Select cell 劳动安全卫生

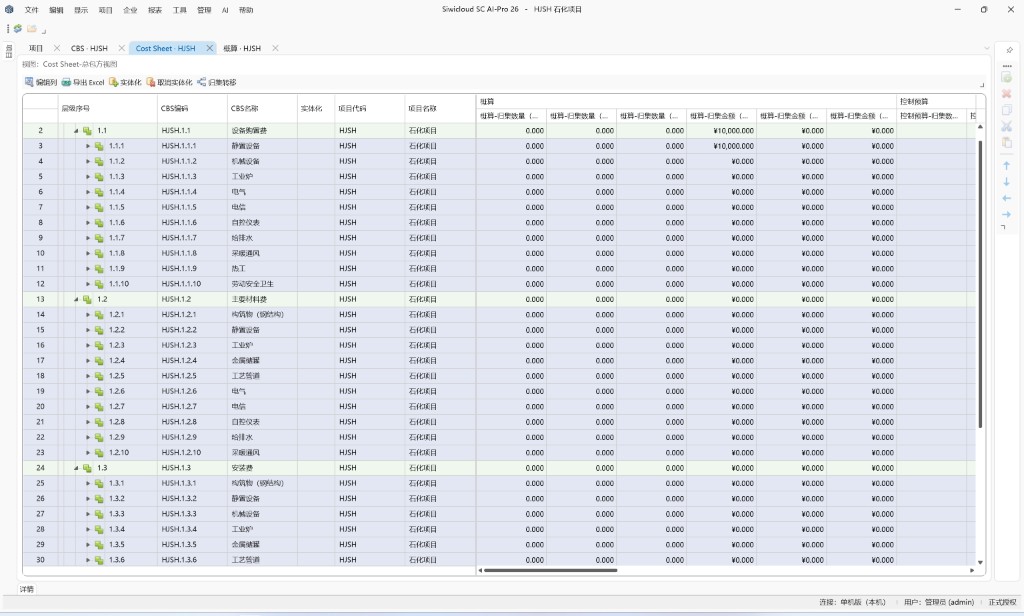262,284
